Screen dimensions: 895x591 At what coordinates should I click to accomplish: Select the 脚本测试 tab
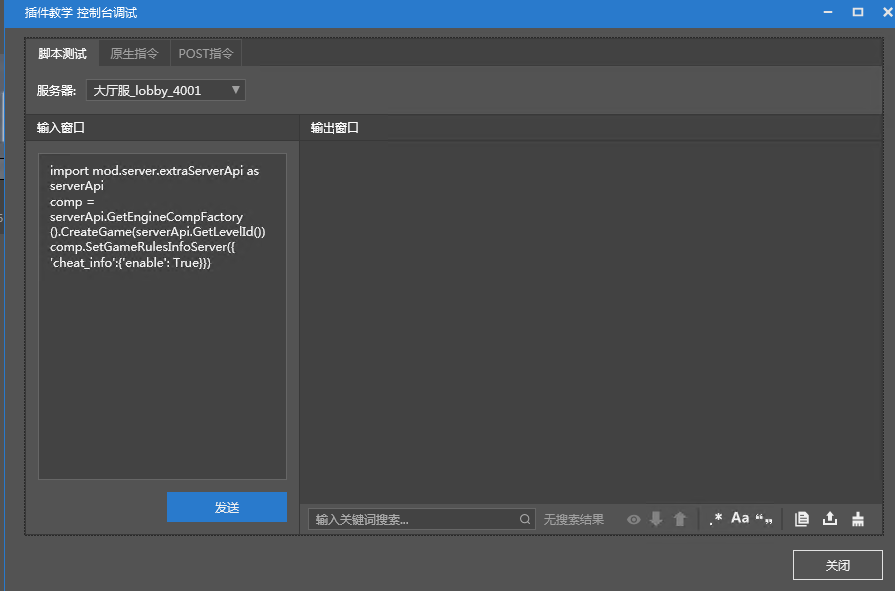click(x=62, y=54)
